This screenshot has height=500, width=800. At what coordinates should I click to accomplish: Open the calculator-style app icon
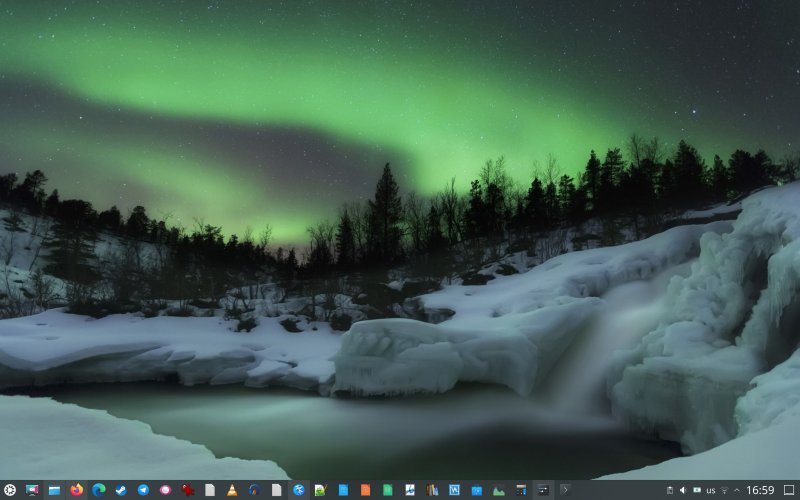click(521, 490)
